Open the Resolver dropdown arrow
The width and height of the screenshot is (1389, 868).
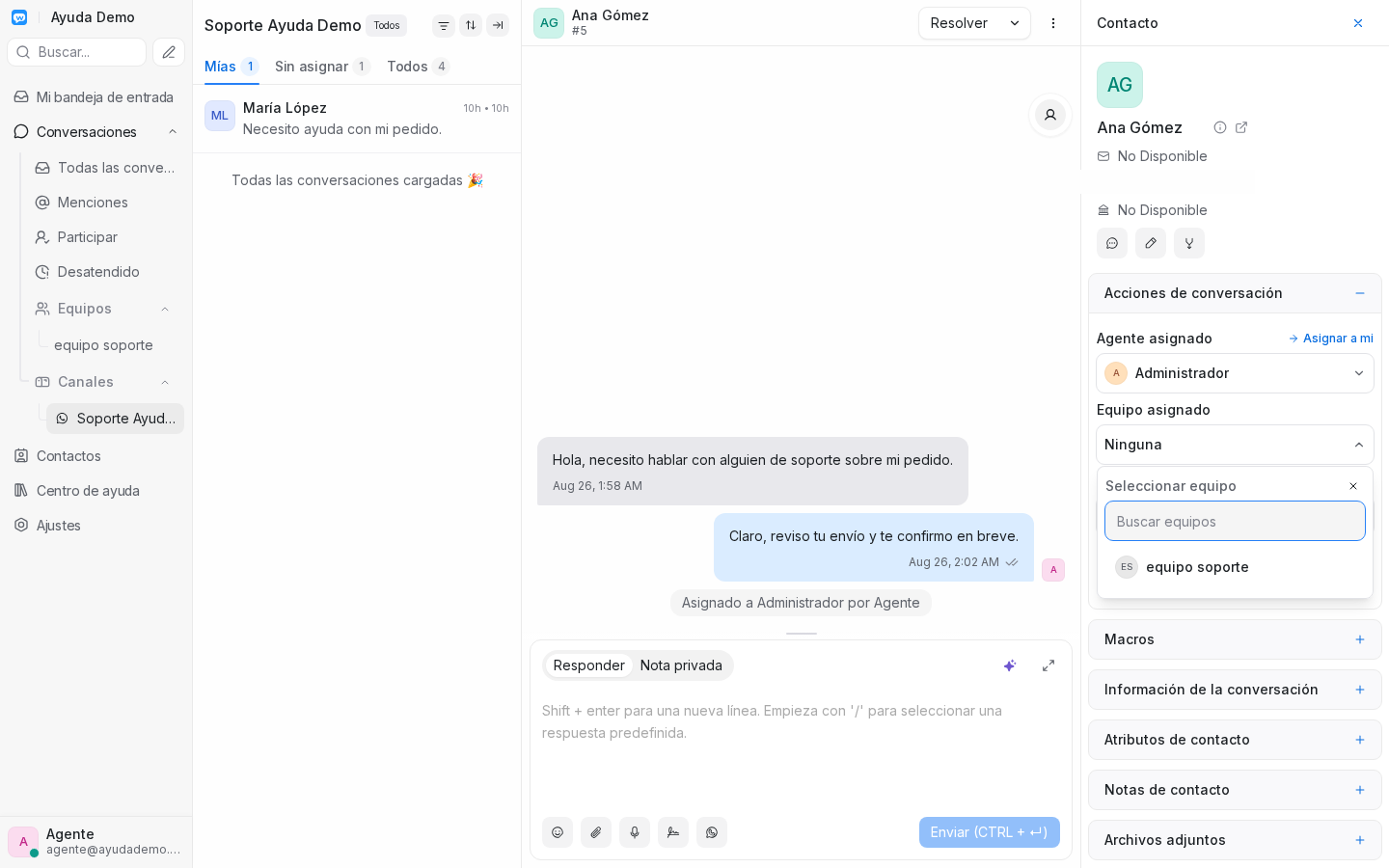1015,23
